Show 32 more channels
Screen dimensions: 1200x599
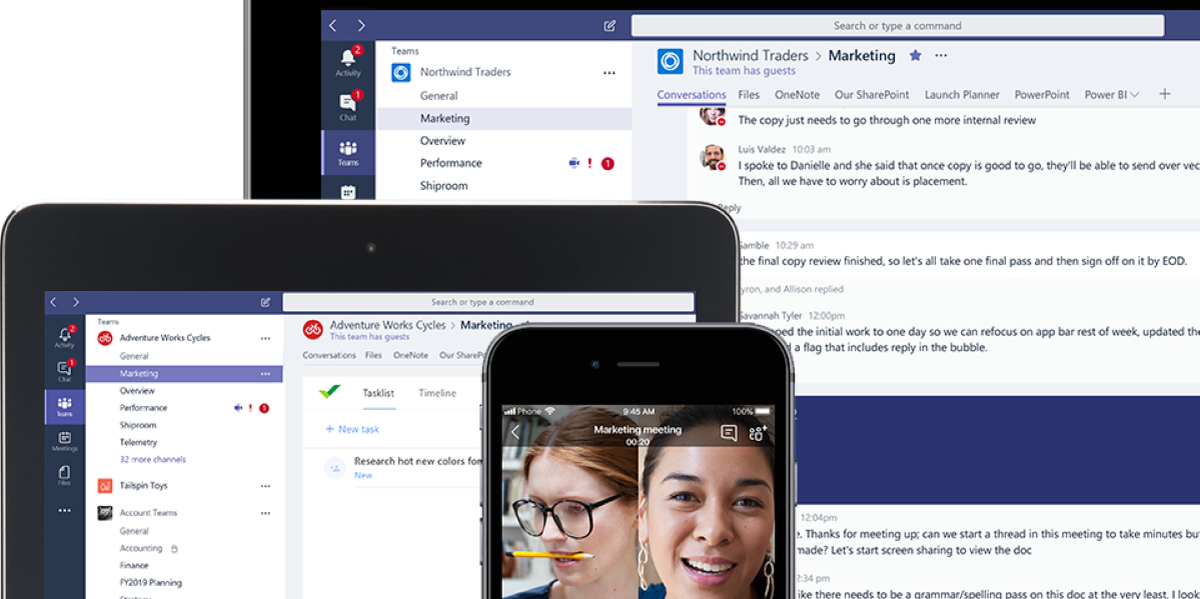click(153, 460)
